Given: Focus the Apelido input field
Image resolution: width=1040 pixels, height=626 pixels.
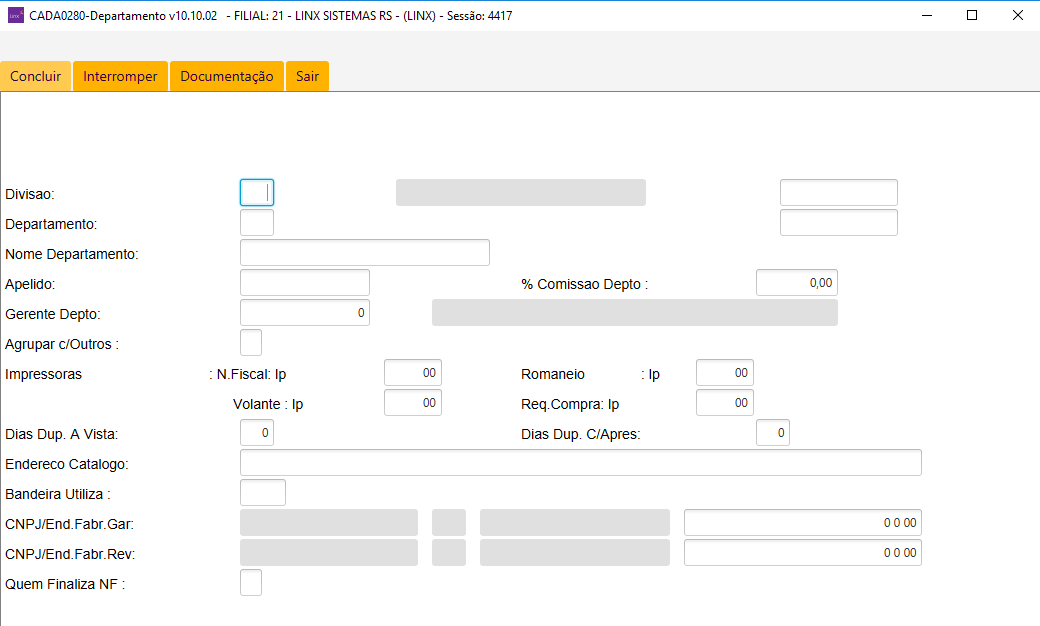Looking at the screenshot, I should tap(304, 282).
